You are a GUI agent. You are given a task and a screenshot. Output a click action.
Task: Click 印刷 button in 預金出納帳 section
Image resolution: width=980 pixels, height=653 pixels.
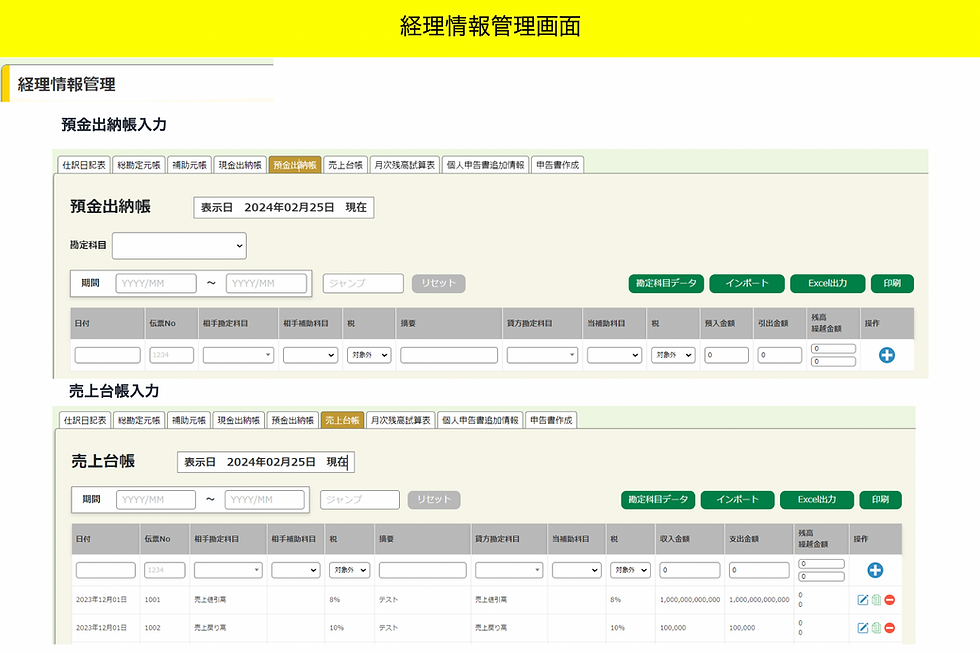pyautogui.click(x=892, y=284)
